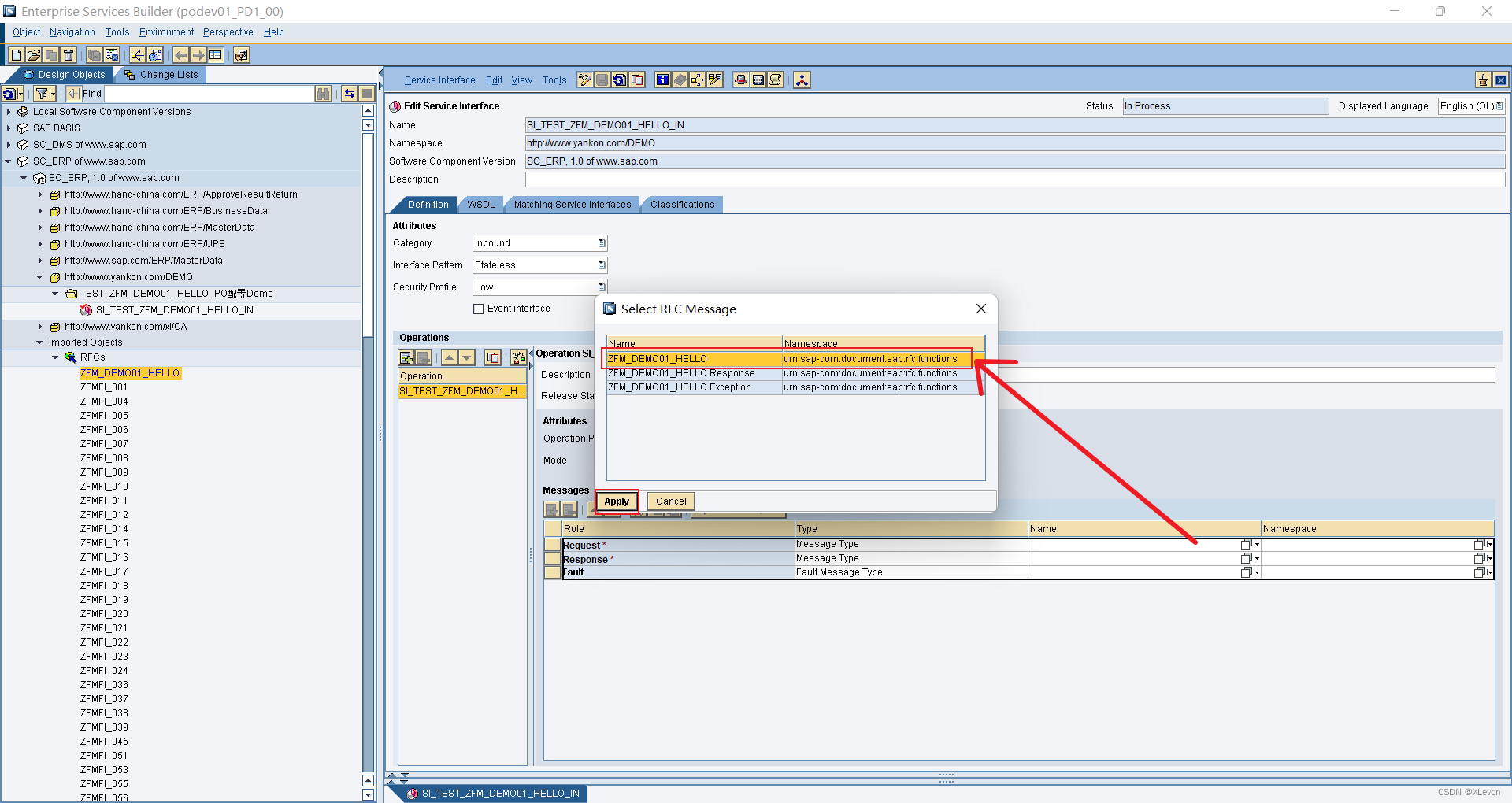Click the check balance icon in Operations toolbar
1512x803 pixels.
click(518, 357)
